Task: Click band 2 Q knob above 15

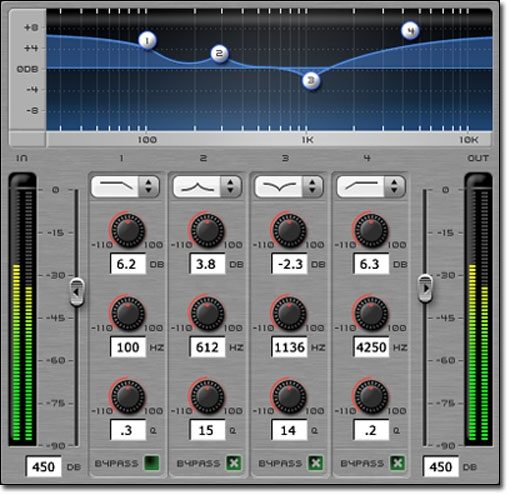Action: coord(207,397)
